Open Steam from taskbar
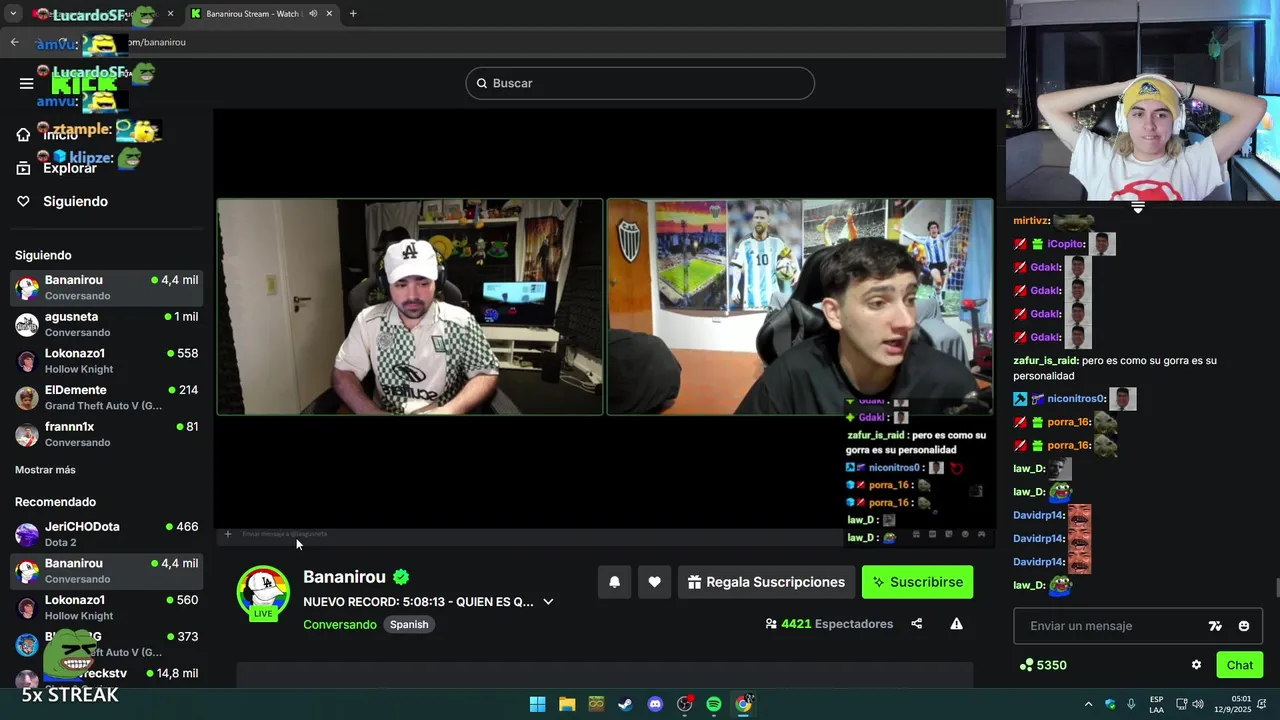This screenshot has width=1280, height=720. click(625, 704)
